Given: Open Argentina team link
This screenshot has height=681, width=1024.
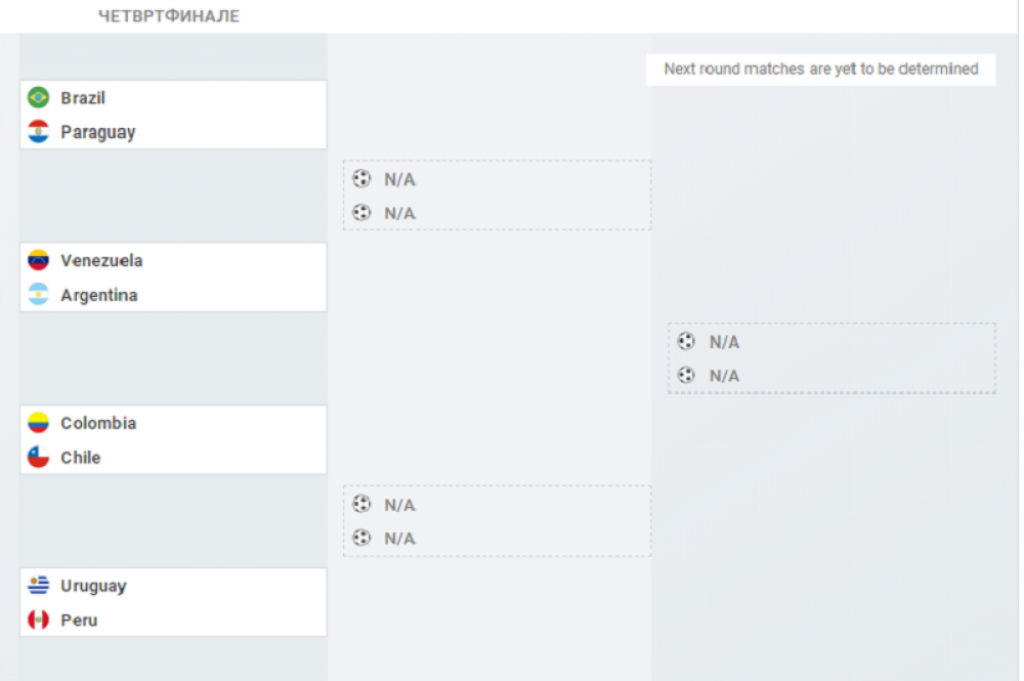Looking at the screenshot, I should pos(99,295).
